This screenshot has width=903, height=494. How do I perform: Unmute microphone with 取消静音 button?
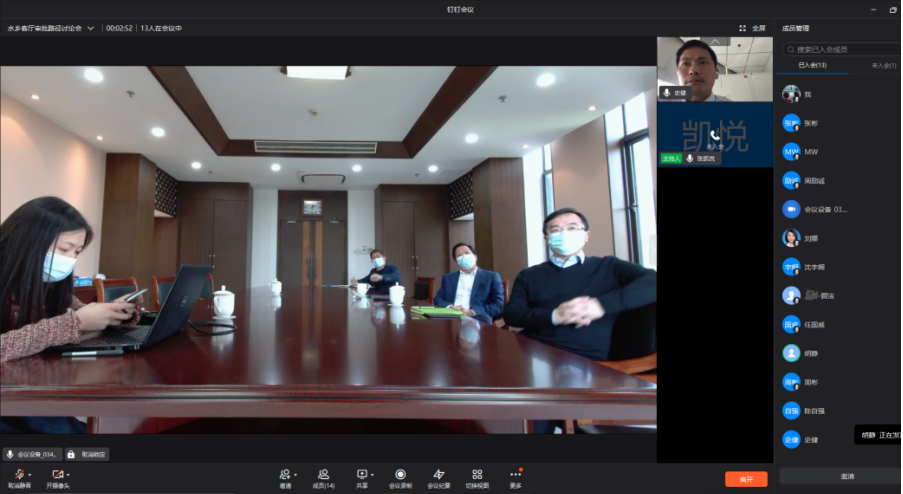pyautogui.click(x=19, y=475)
